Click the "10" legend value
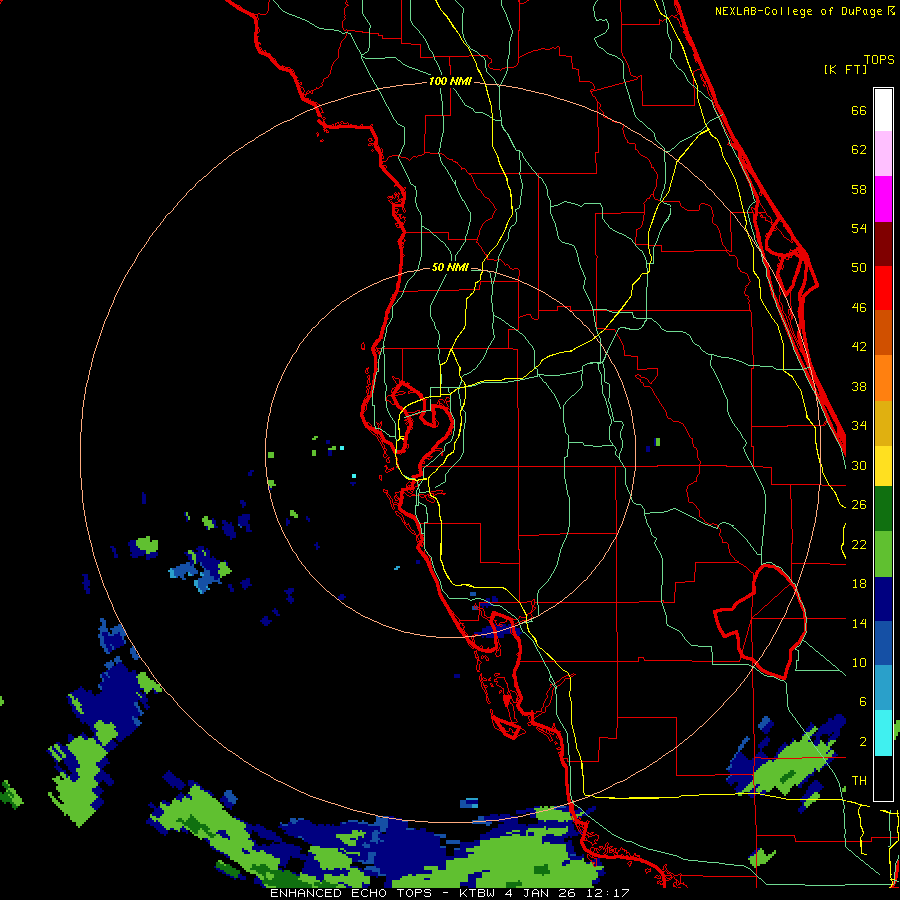 tap(859, 662)
